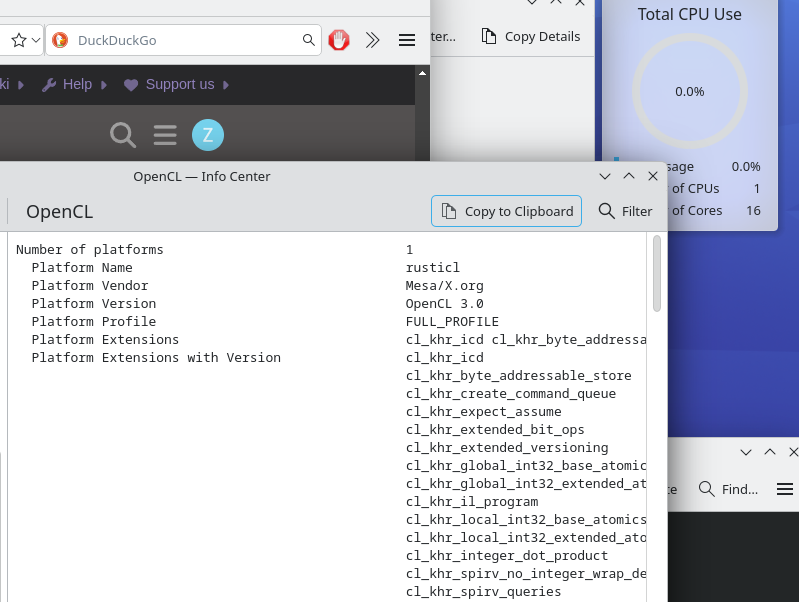Minimize the OpenCL Info Center window

[605, 176]
